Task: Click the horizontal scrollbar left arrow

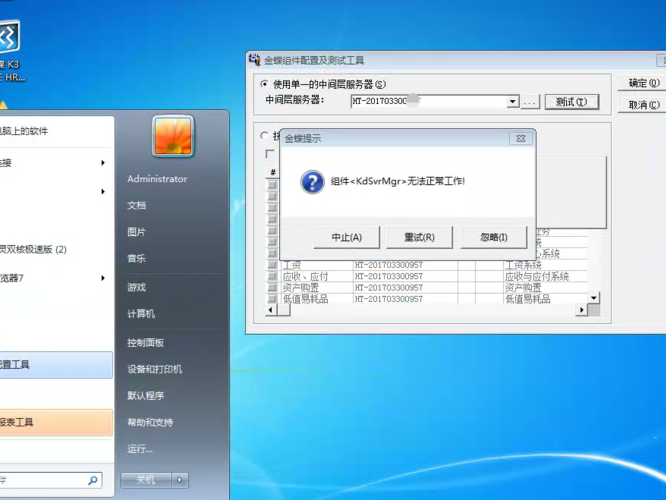Action: [271, 310]
